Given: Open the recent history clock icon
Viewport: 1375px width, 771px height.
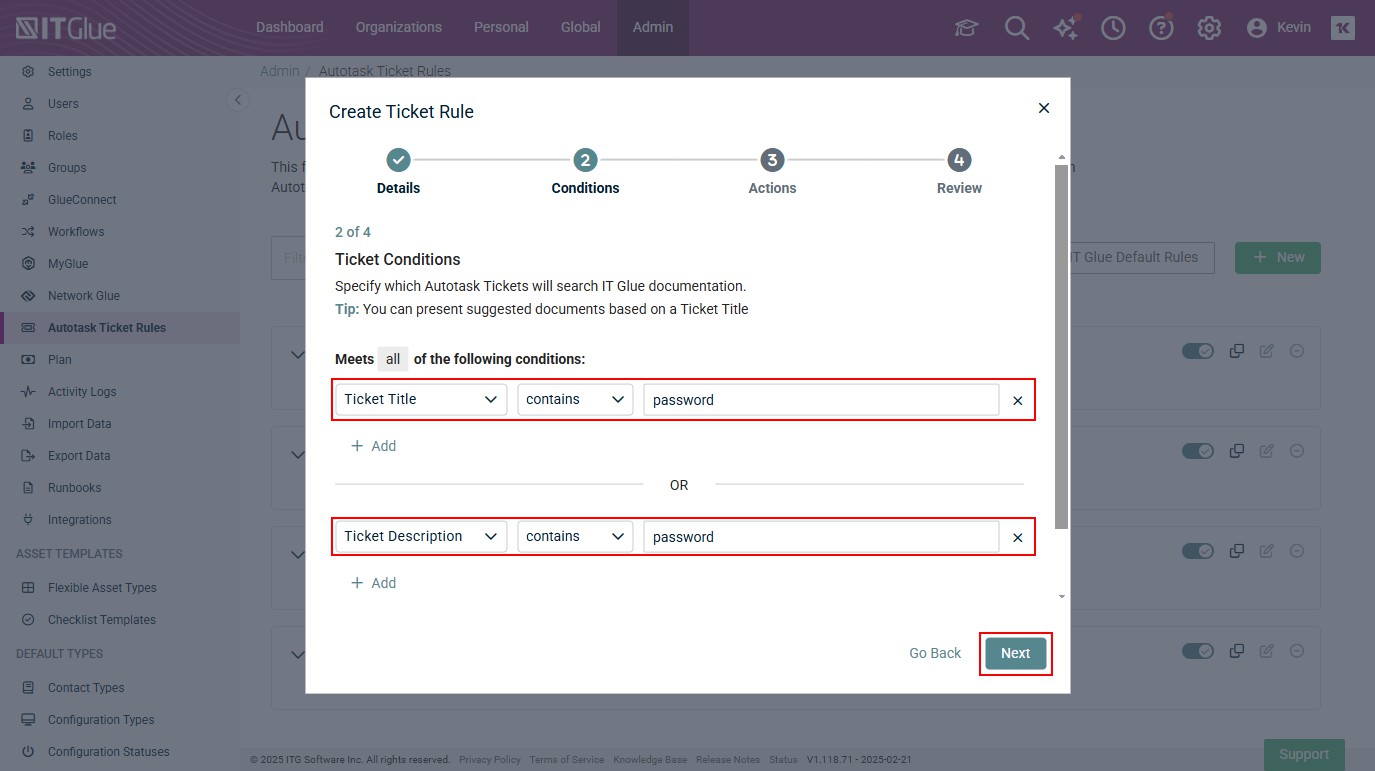Looking at the screenshot, I should pyautogui.click(x=1113, y=28).
